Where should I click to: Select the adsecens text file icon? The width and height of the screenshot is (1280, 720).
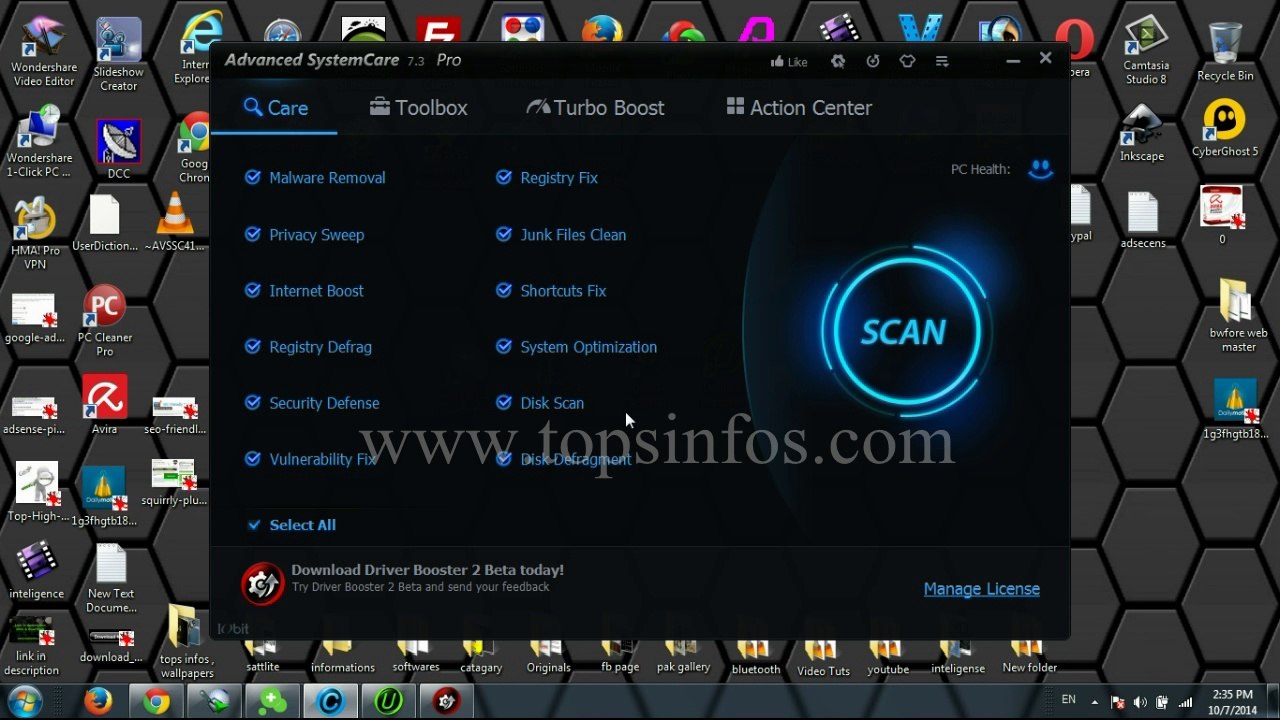[1142, 220]
